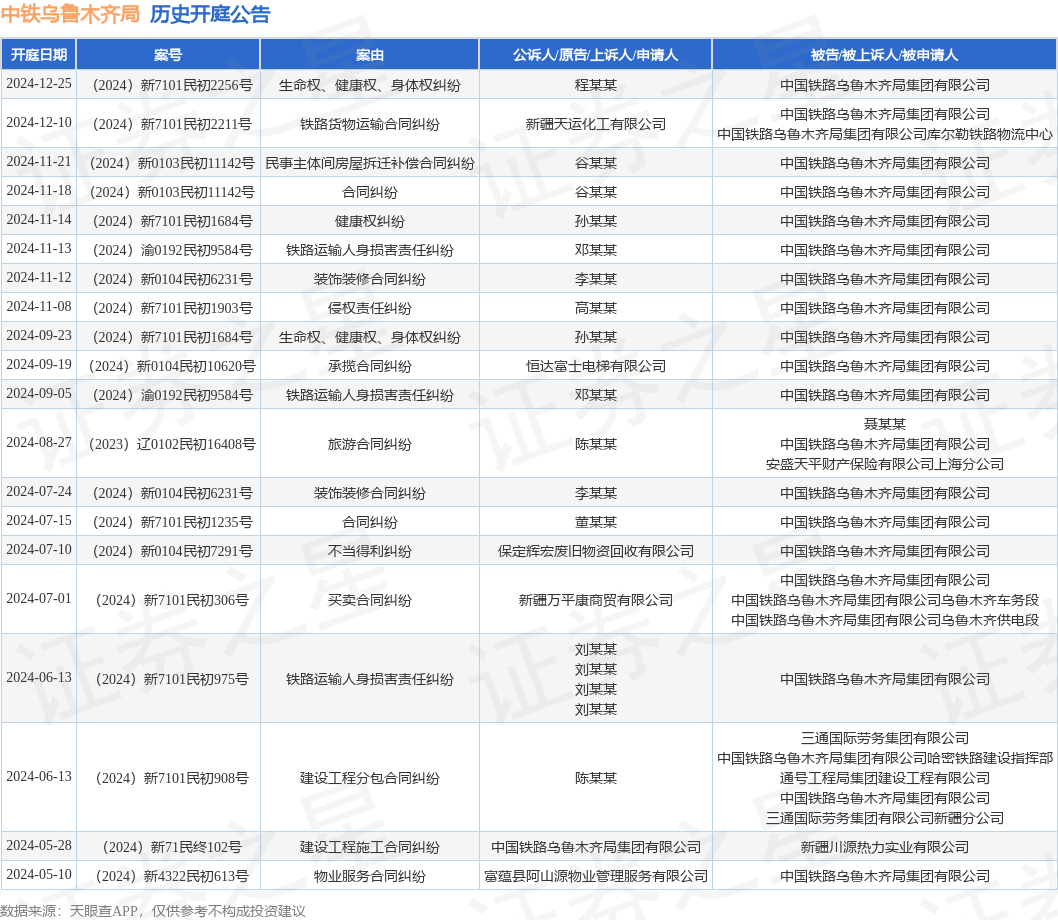Click the 数据来源 天眼查APP footer note

153,911
